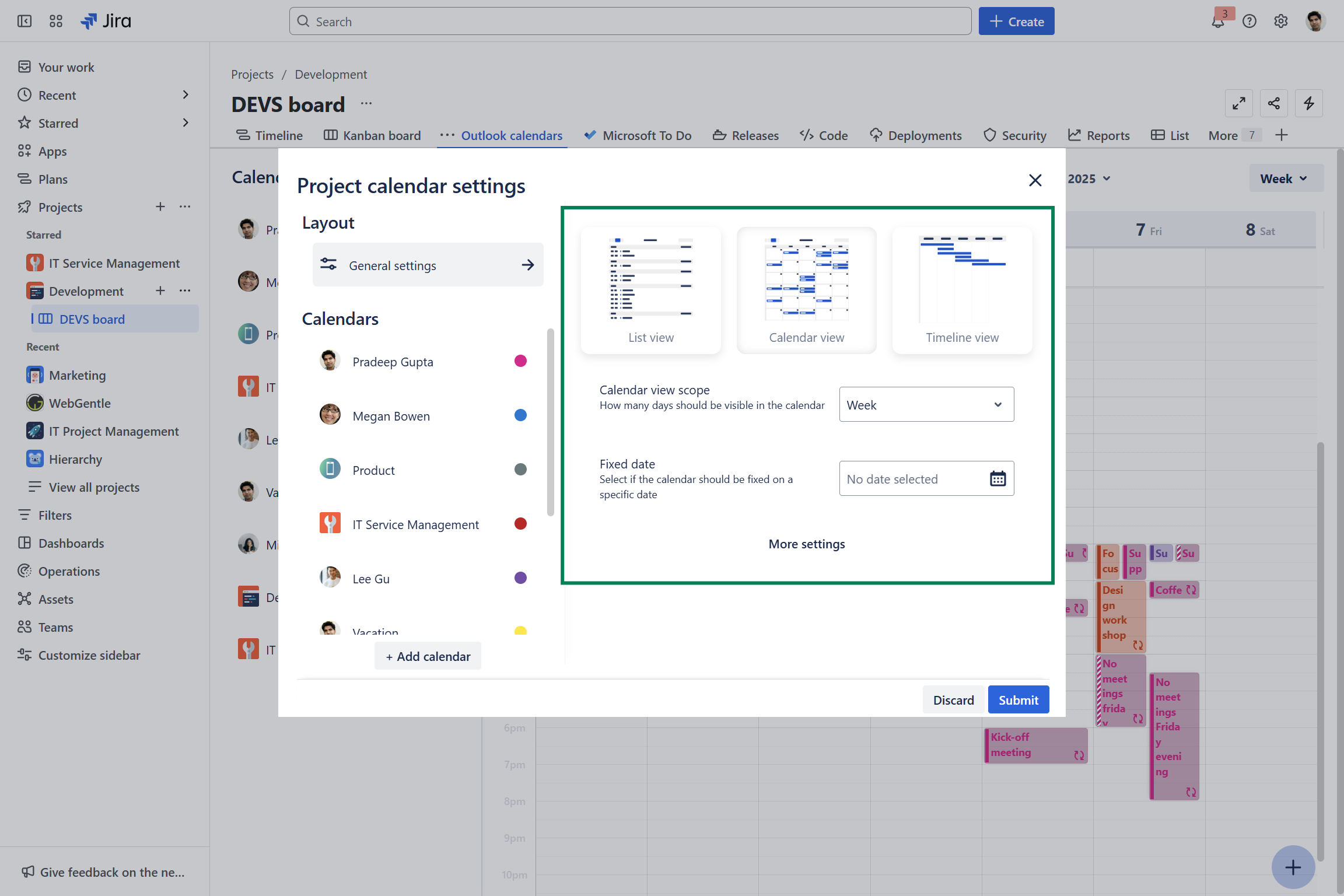The height and width of the screenshot is (896, 1344).
Task: Open the app switcher grid icon
Action: pyautogui.click(x=56, y=22)
